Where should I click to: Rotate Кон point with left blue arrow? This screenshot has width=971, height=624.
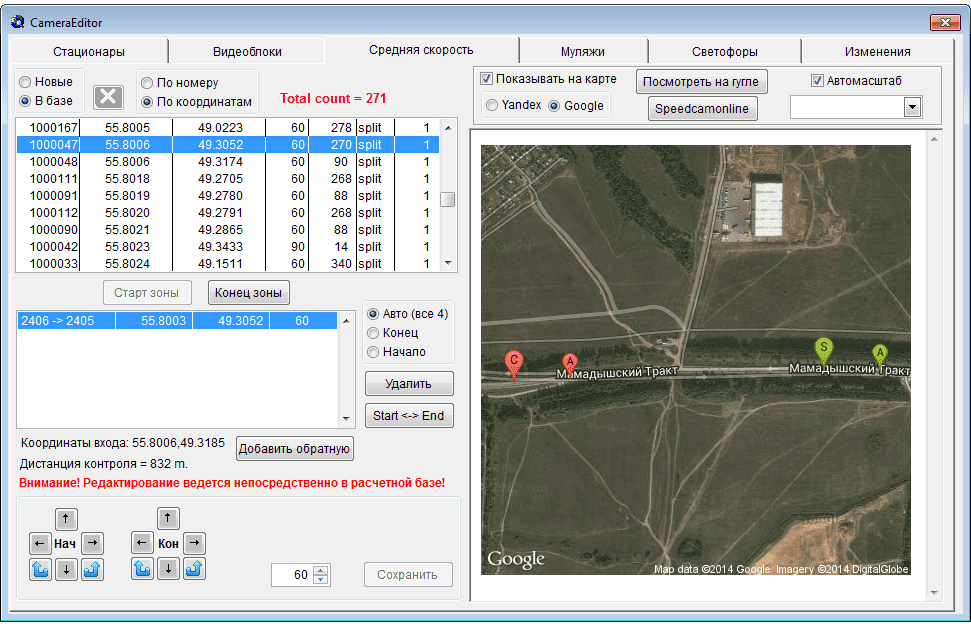pyautogui.click(x=142, y=568)
